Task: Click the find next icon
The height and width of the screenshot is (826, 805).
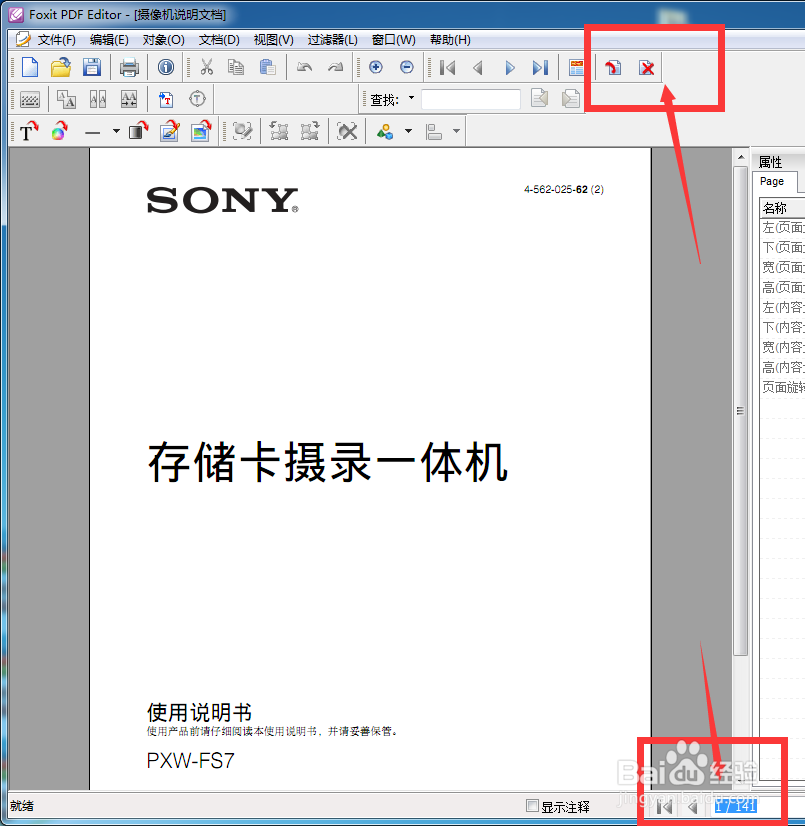Action: pyautogui.click(x=571, y=99)
